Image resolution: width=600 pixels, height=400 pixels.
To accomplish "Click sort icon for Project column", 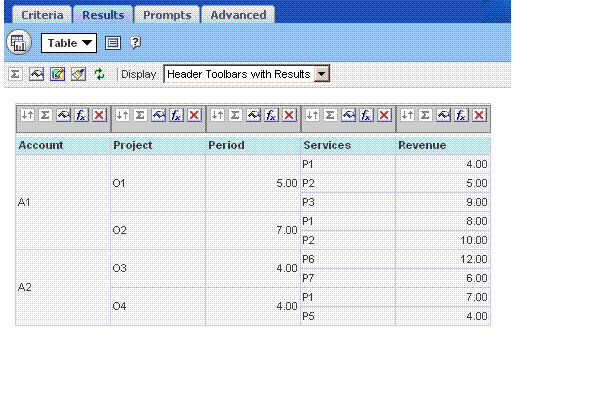I will pos(122,115).
